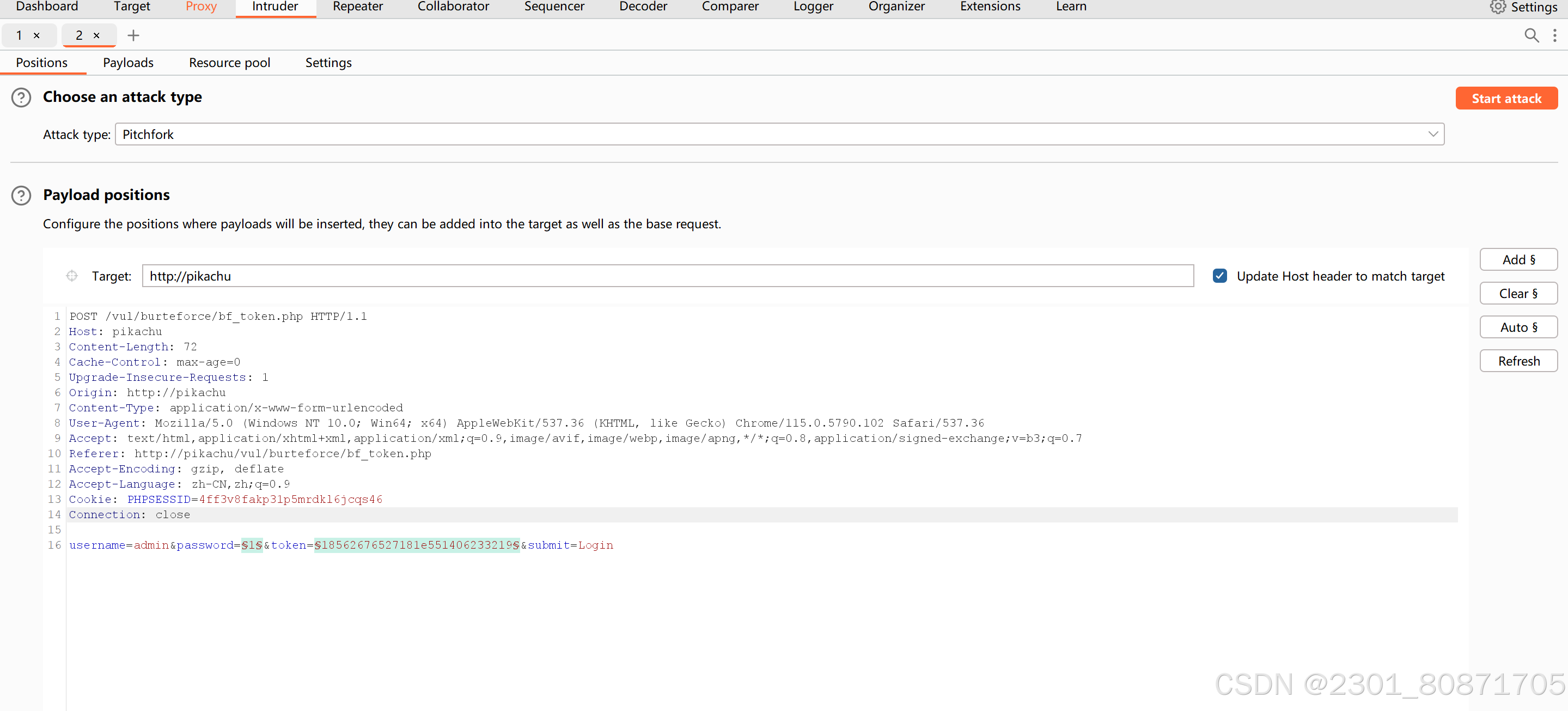Click the target crosshair icon
This screenshot has width=1568, height=711.
coord(72,276)
